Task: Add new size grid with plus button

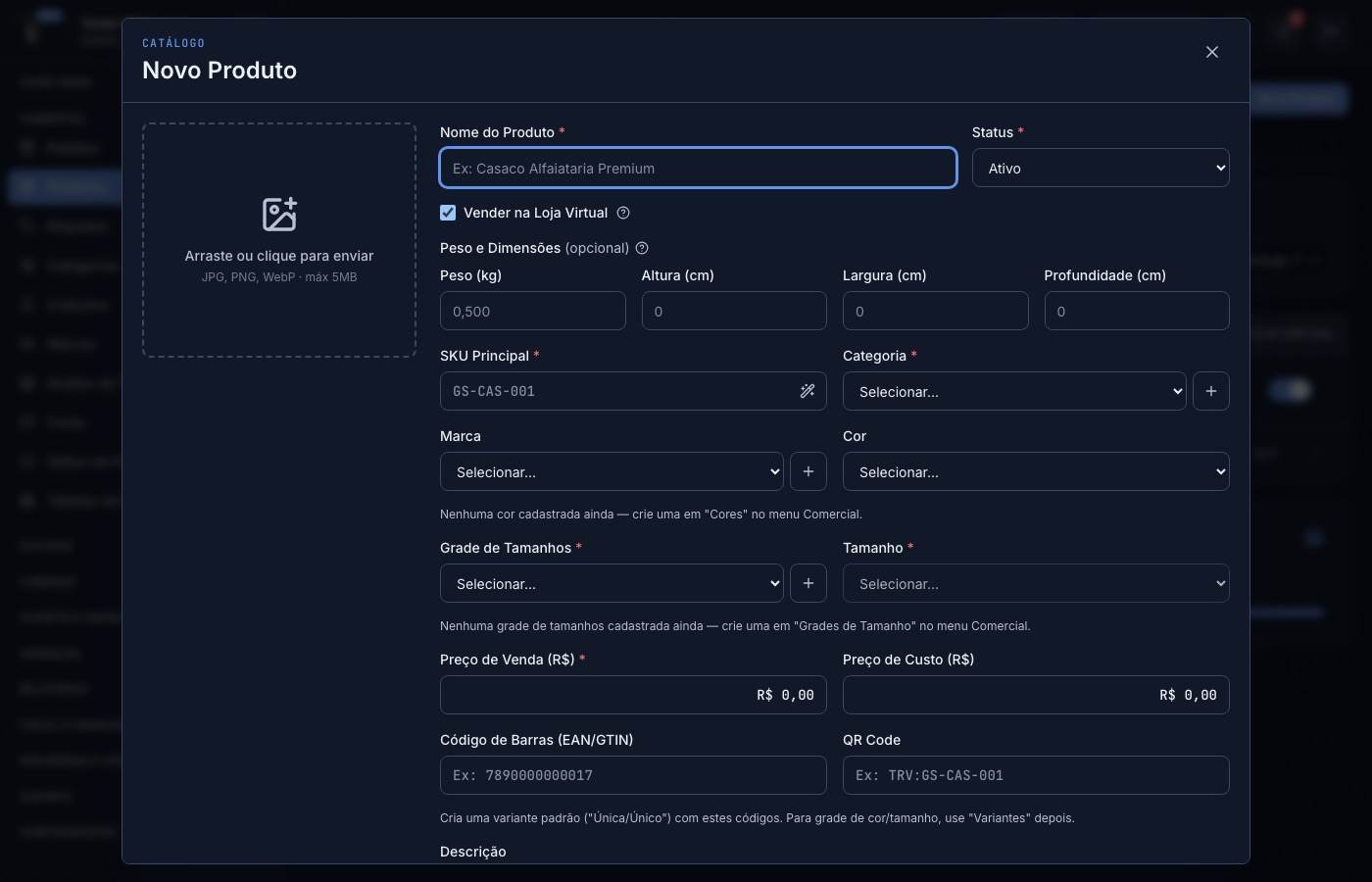Action: tap(808, 583)
